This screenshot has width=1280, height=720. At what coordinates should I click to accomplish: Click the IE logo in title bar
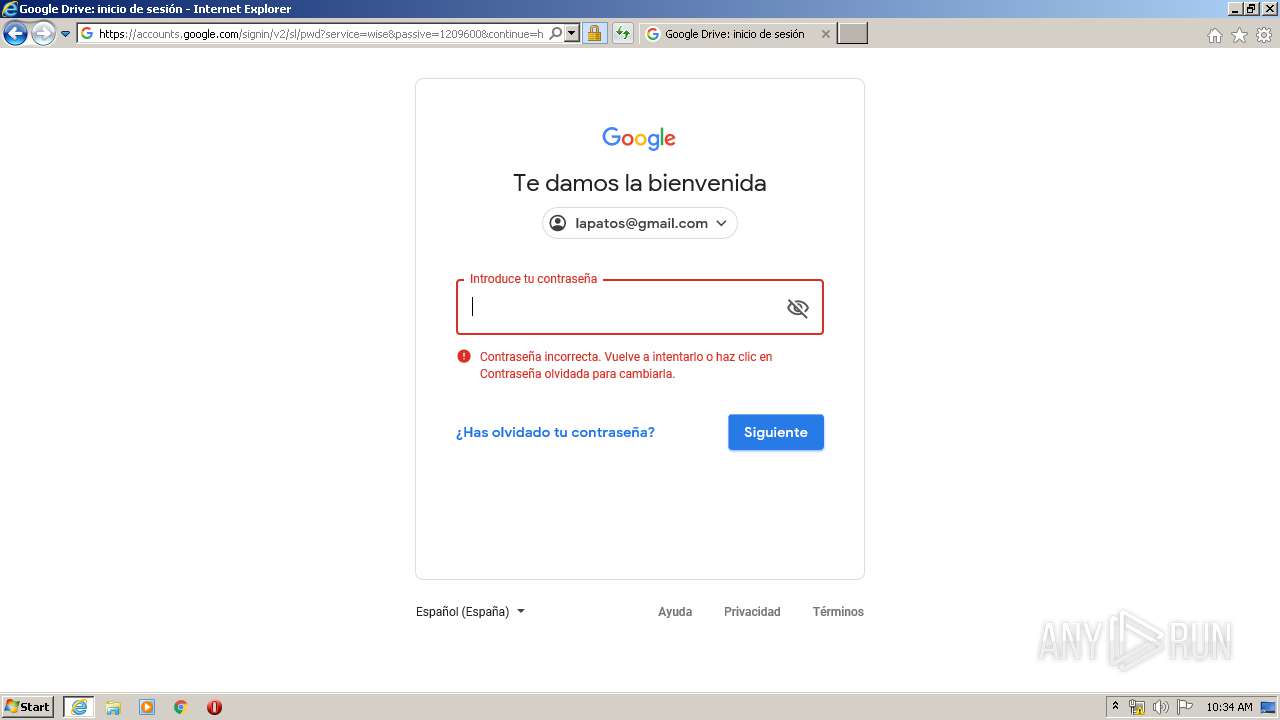point(10,9)
